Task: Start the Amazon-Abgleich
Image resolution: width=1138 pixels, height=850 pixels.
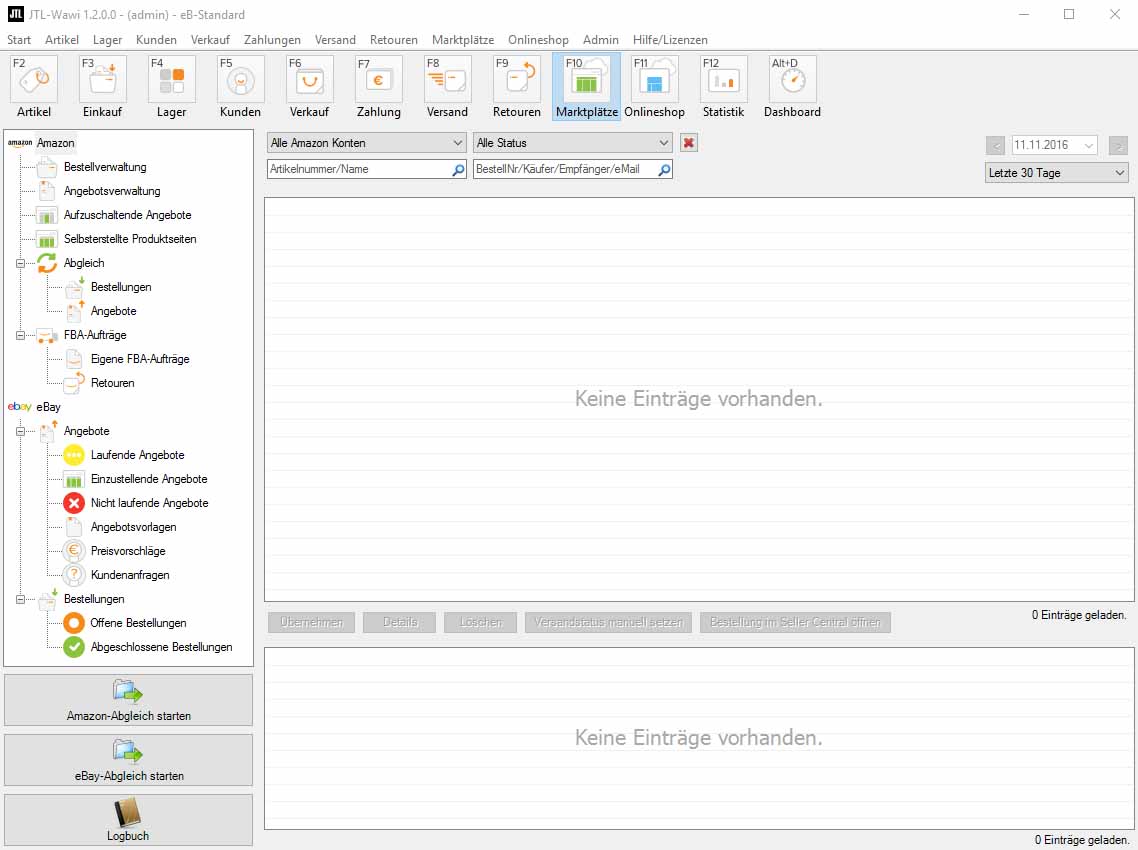Action: 129,700
